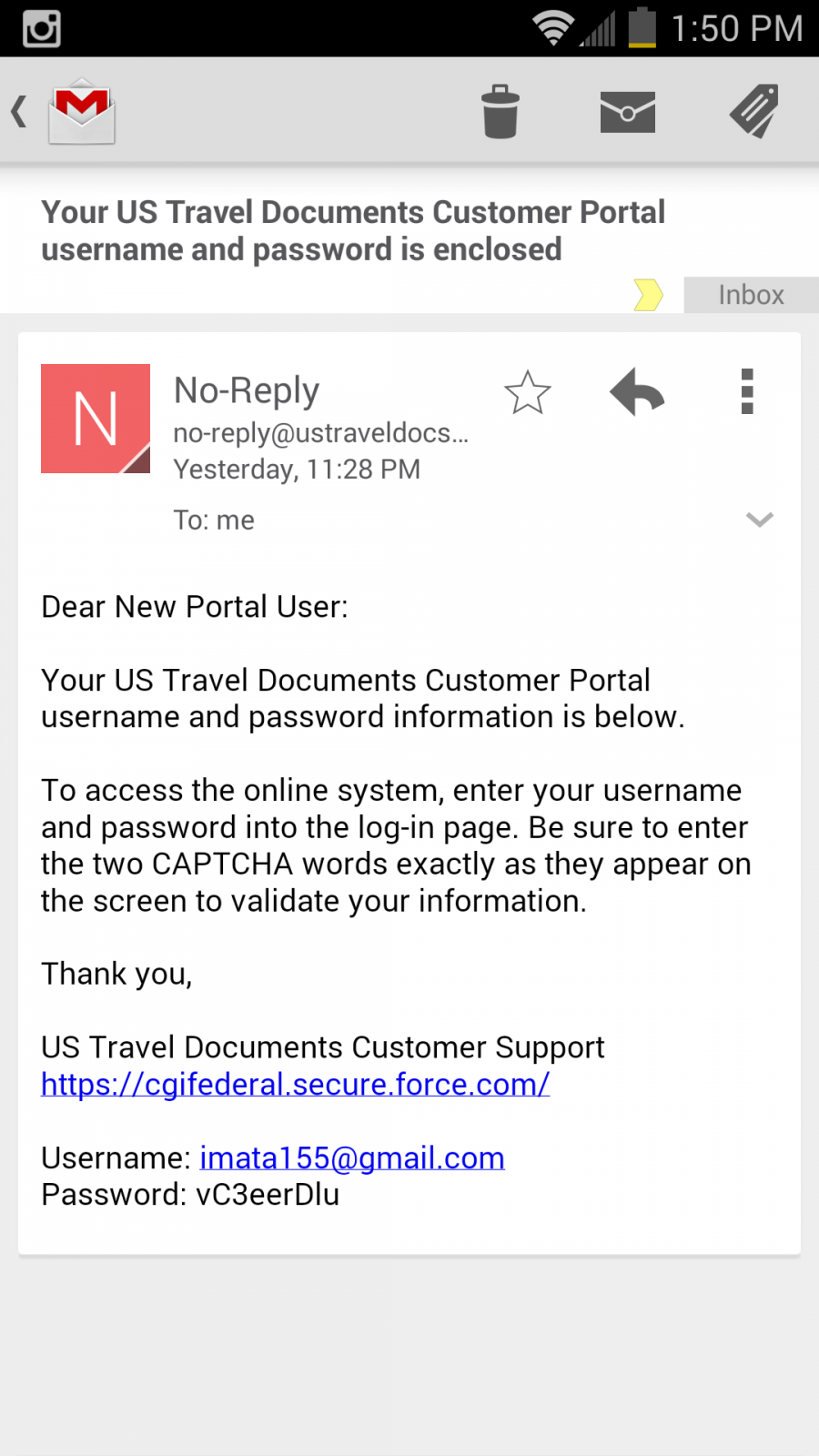Screen dimensions: 819x1456
Task: Tap the no-reply@ustraveldocs sender address
Action: coord(321,433)
